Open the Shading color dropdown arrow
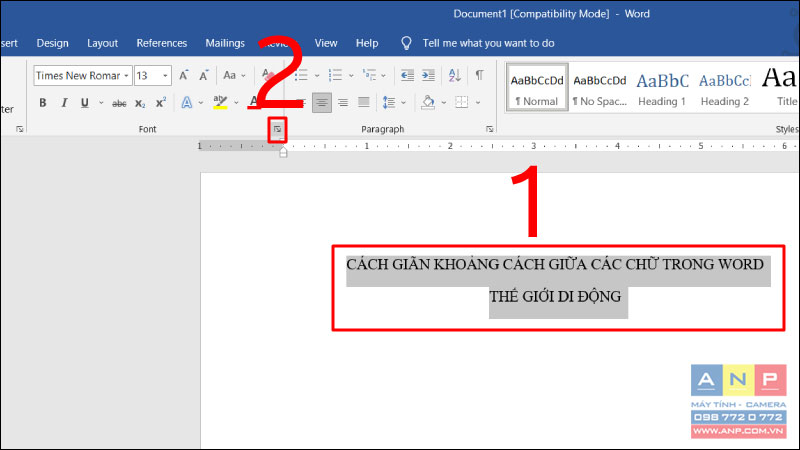 pyautogui.click(x=444, y=103)
